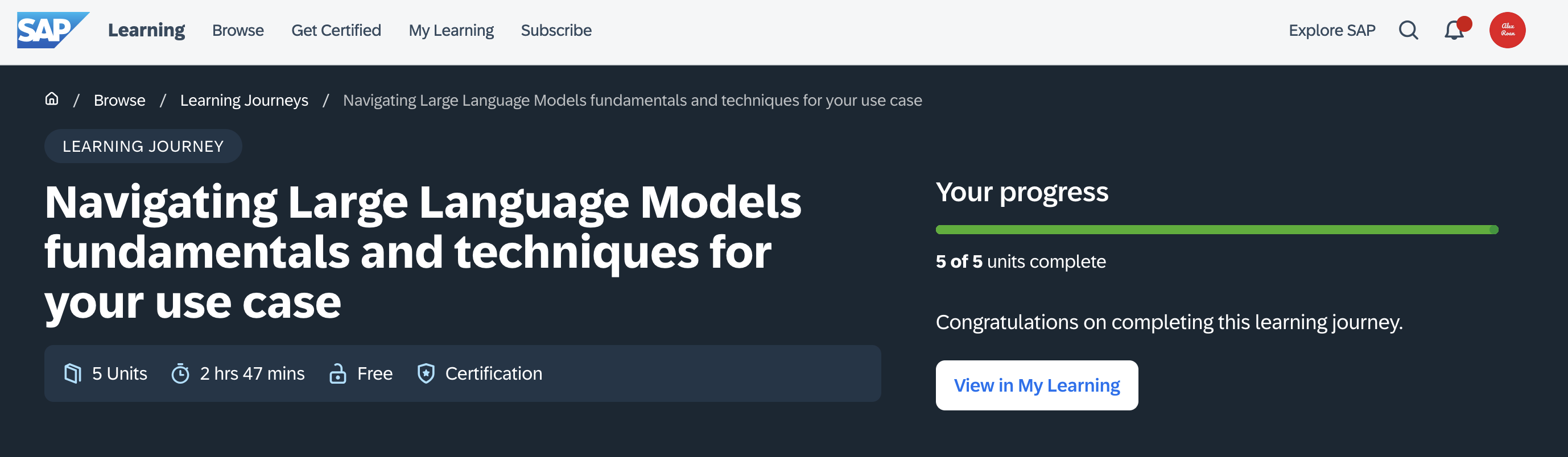Click the LEARNING JOURNEY tag badge
Screen dimensions: 1568x457
point(143,146)
